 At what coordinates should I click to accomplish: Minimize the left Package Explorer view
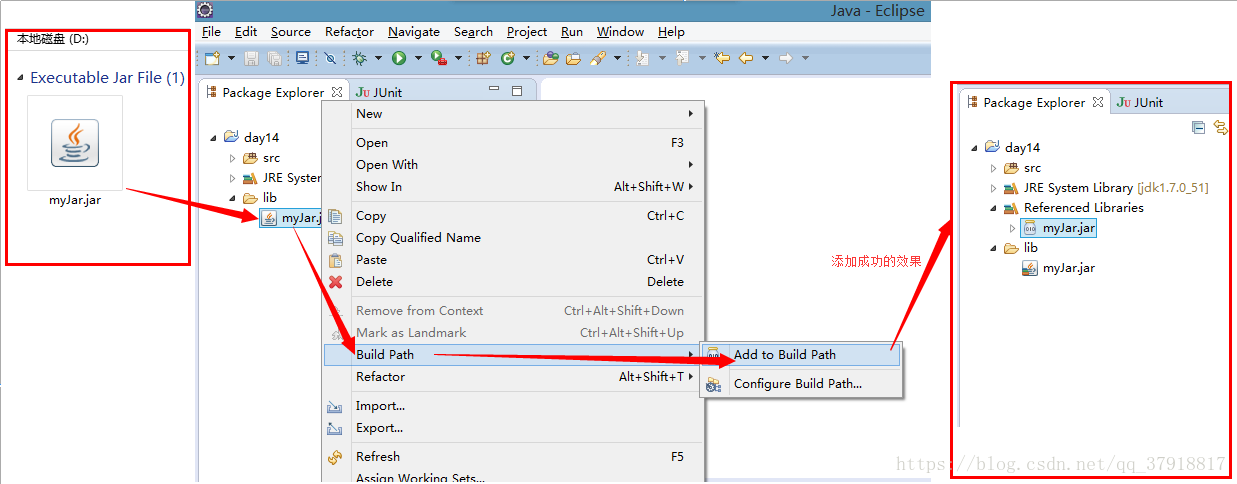click(x=494, y=90)
